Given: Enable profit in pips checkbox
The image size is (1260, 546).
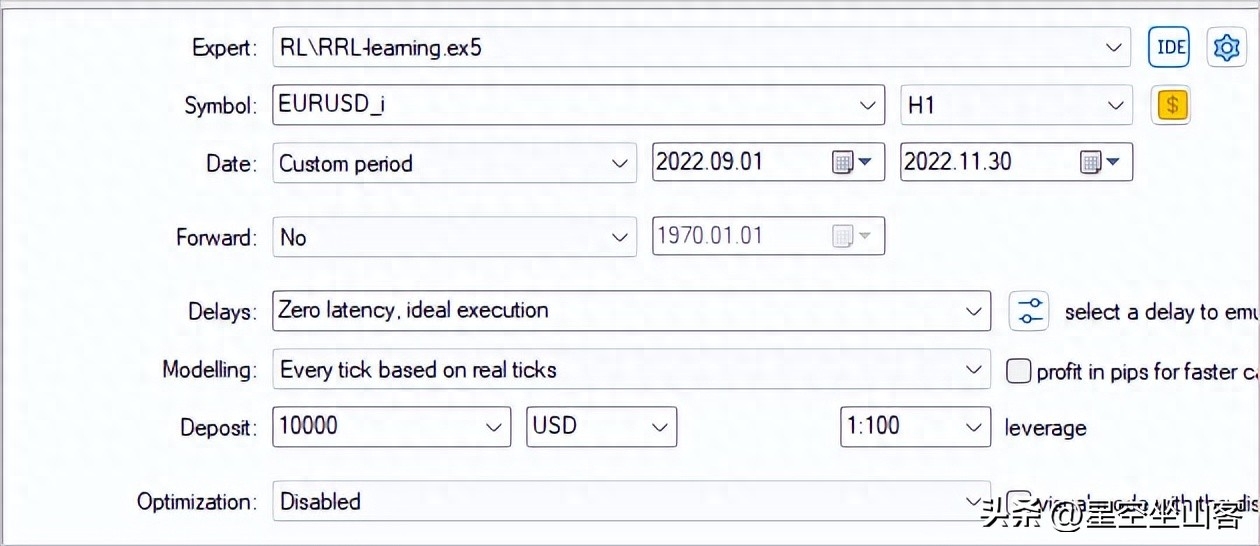Looking at the screenshot, I should [1018, 371].
